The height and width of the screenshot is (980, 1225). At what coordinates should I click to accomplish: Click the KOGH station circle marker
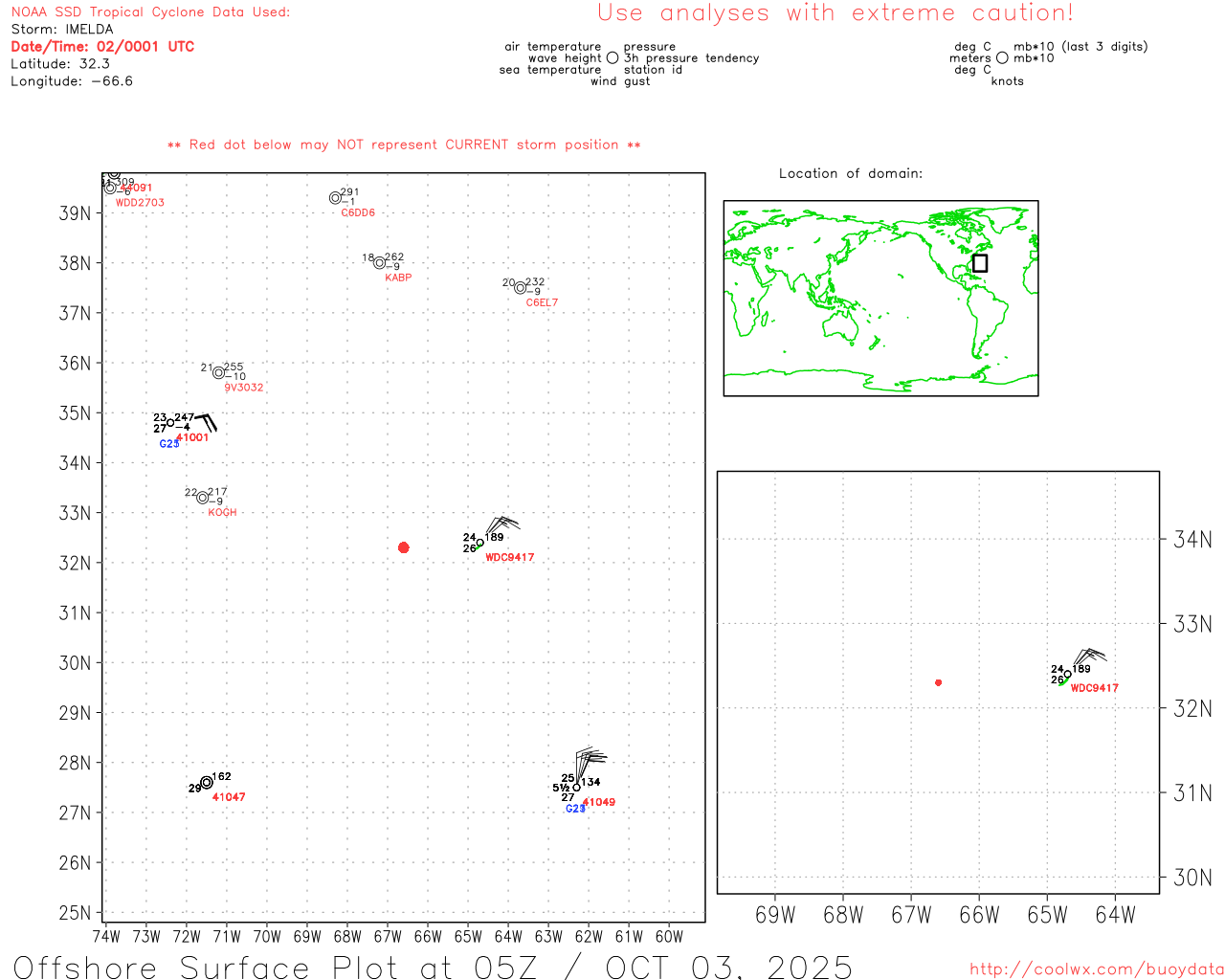(x=202, y=498)
